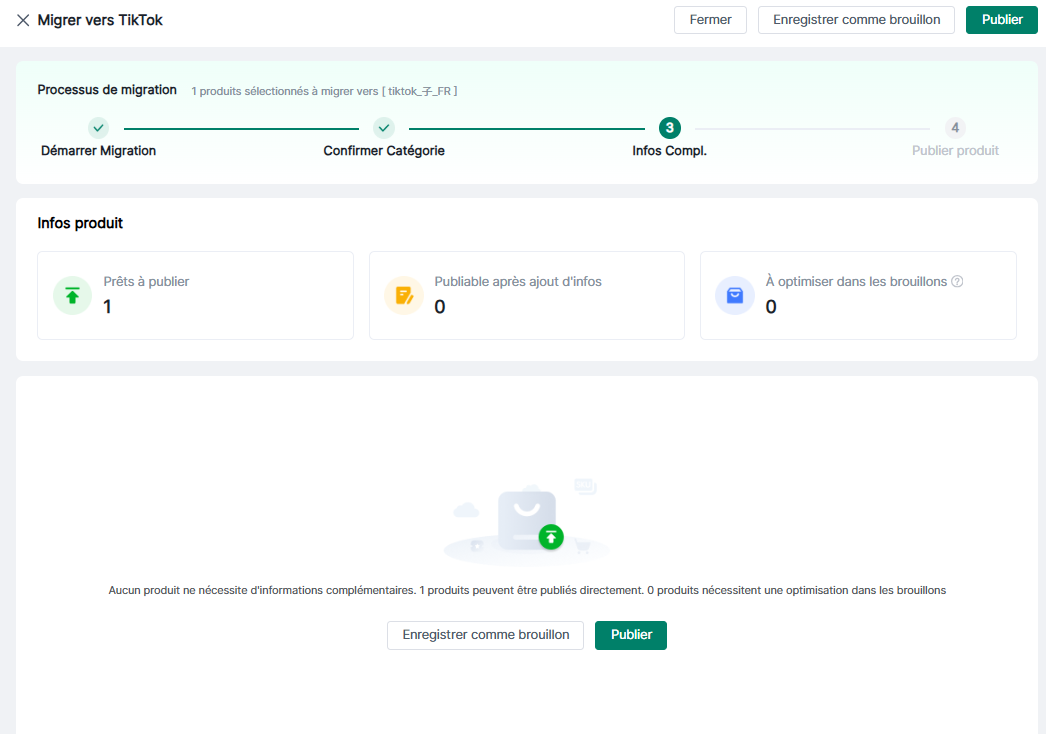Click green upload icon for Prêts à publier
This screenshot has height=734, width=1046.
tap(72, 296)
